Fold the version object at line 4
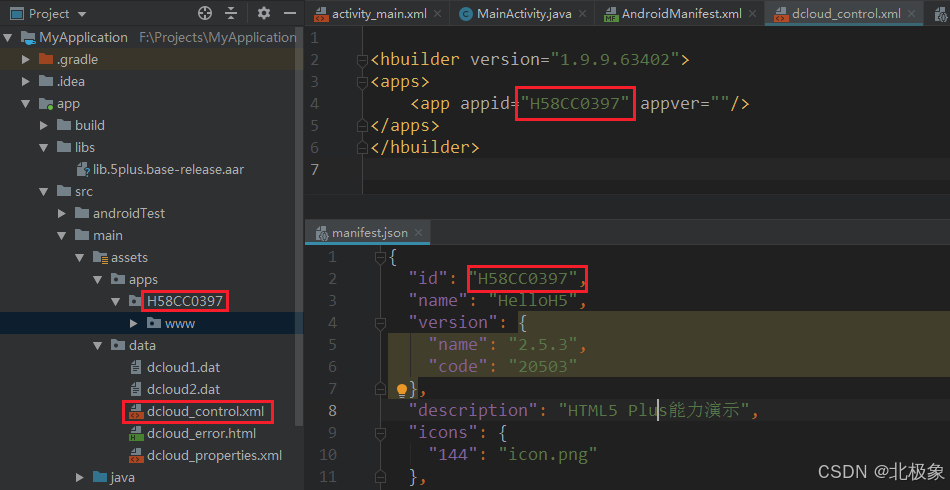 coord(380,322)
